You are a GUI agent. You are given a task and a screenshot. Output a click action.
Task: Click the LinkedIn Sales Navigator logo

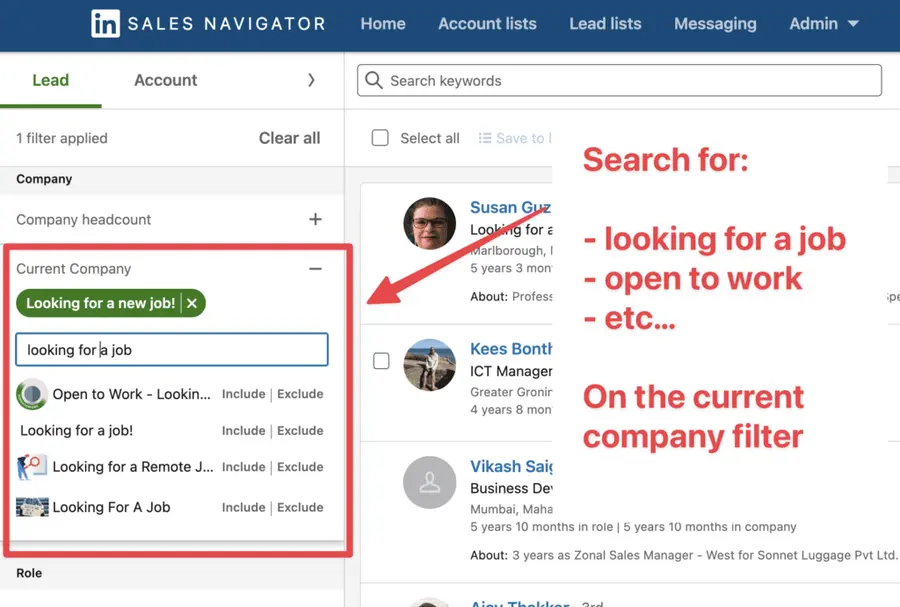pos(208,23)
